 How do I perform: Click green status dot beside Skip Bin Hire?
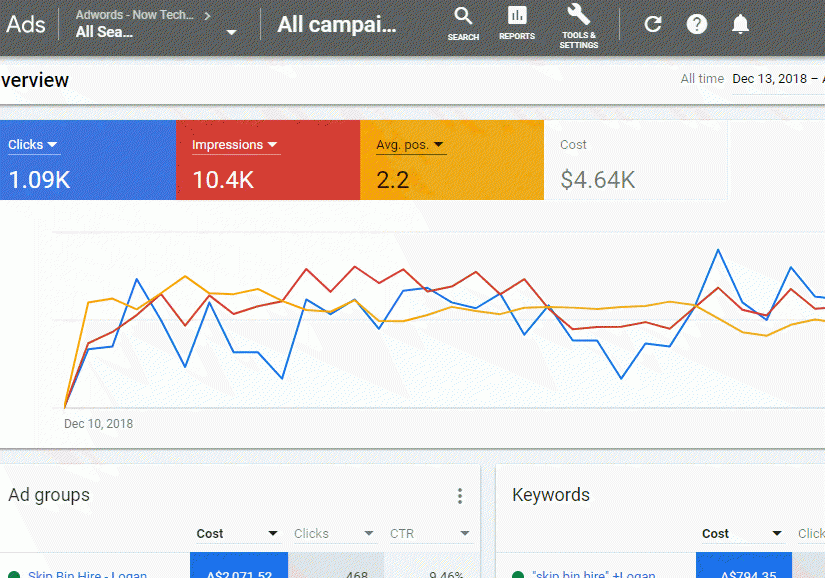click(x=14, y=575)
